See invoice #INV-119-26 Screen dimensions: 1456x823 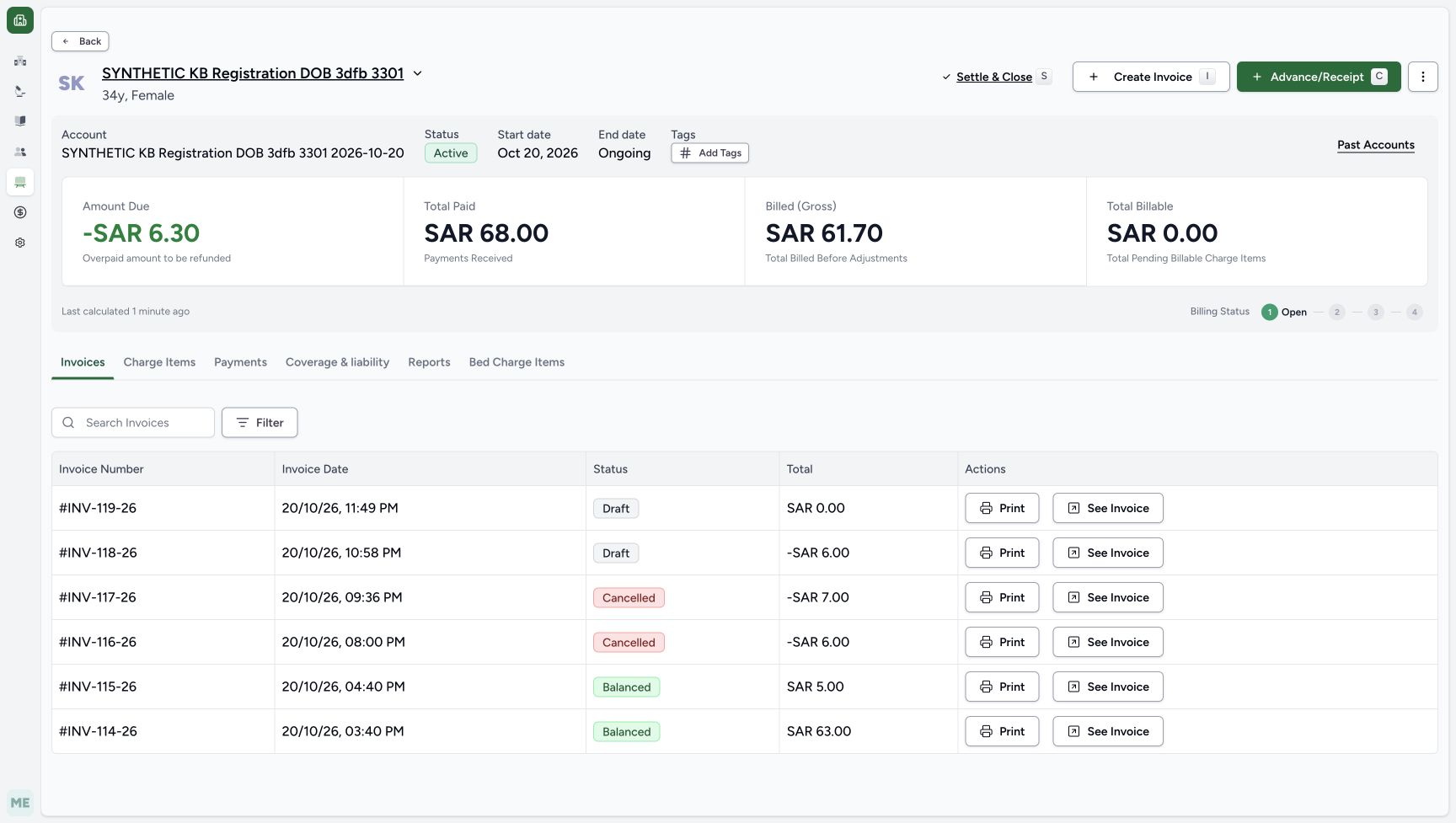tap(1108, 508)
